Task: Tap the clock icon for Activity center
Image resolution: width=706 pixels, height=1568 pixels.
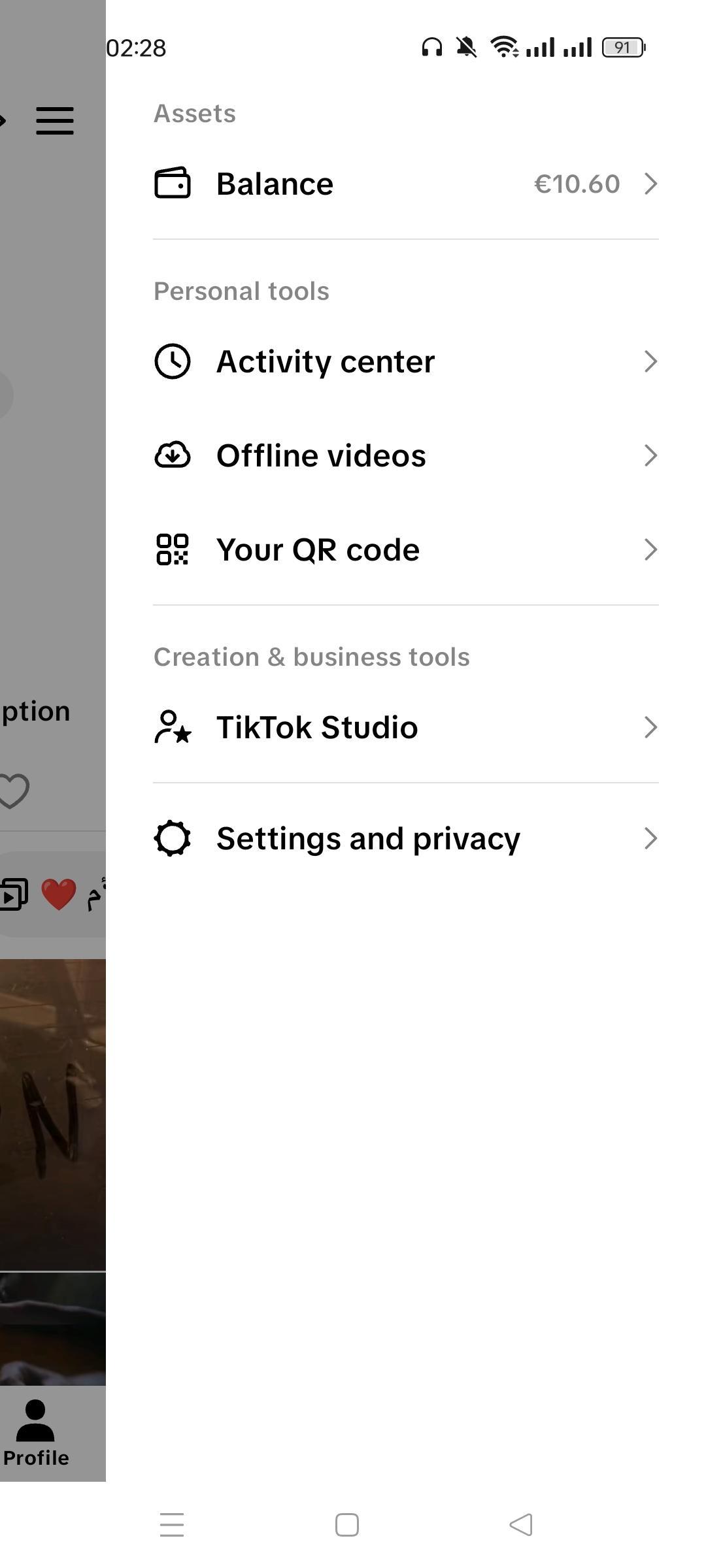Action: point(172,361)
